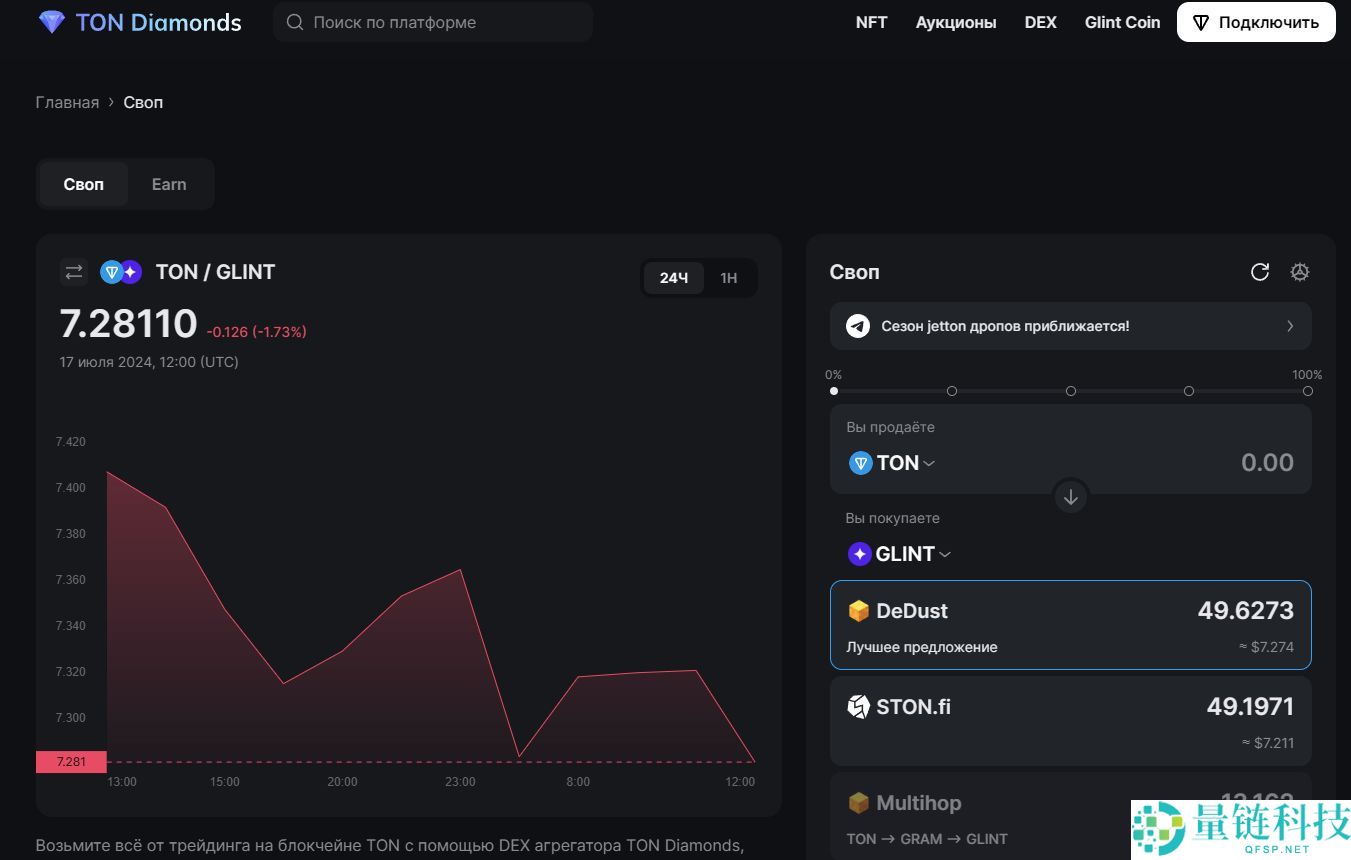Refresh the swap quotes
The width and height of the screenshot is (1351, 860).
(1260, 272)
